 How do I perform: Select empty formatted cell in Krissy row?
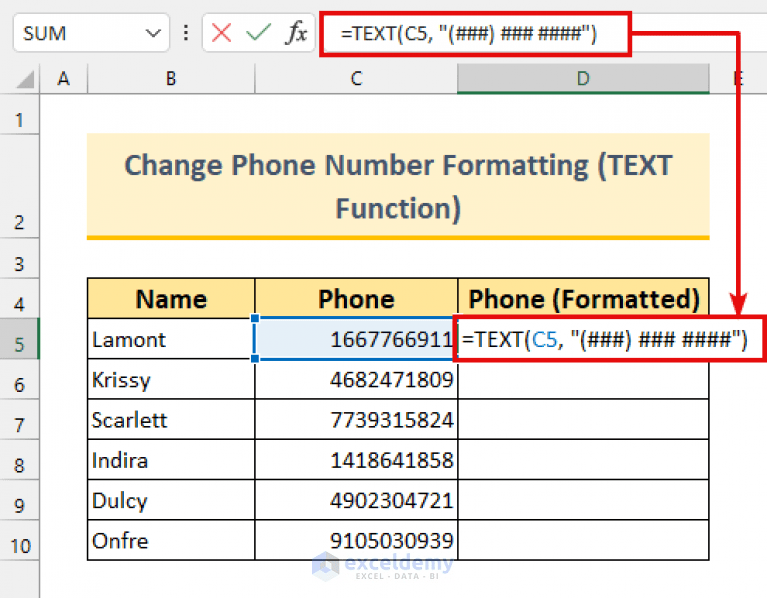(x=583, y=379)
